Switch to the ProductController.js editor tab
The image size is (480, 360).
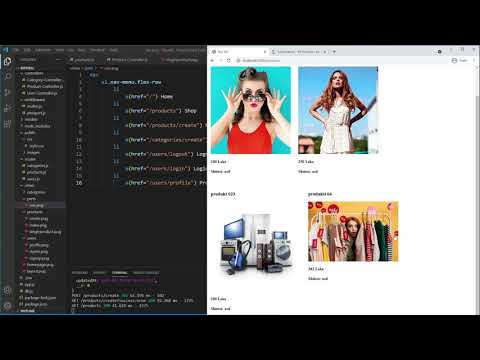point(127,60)
